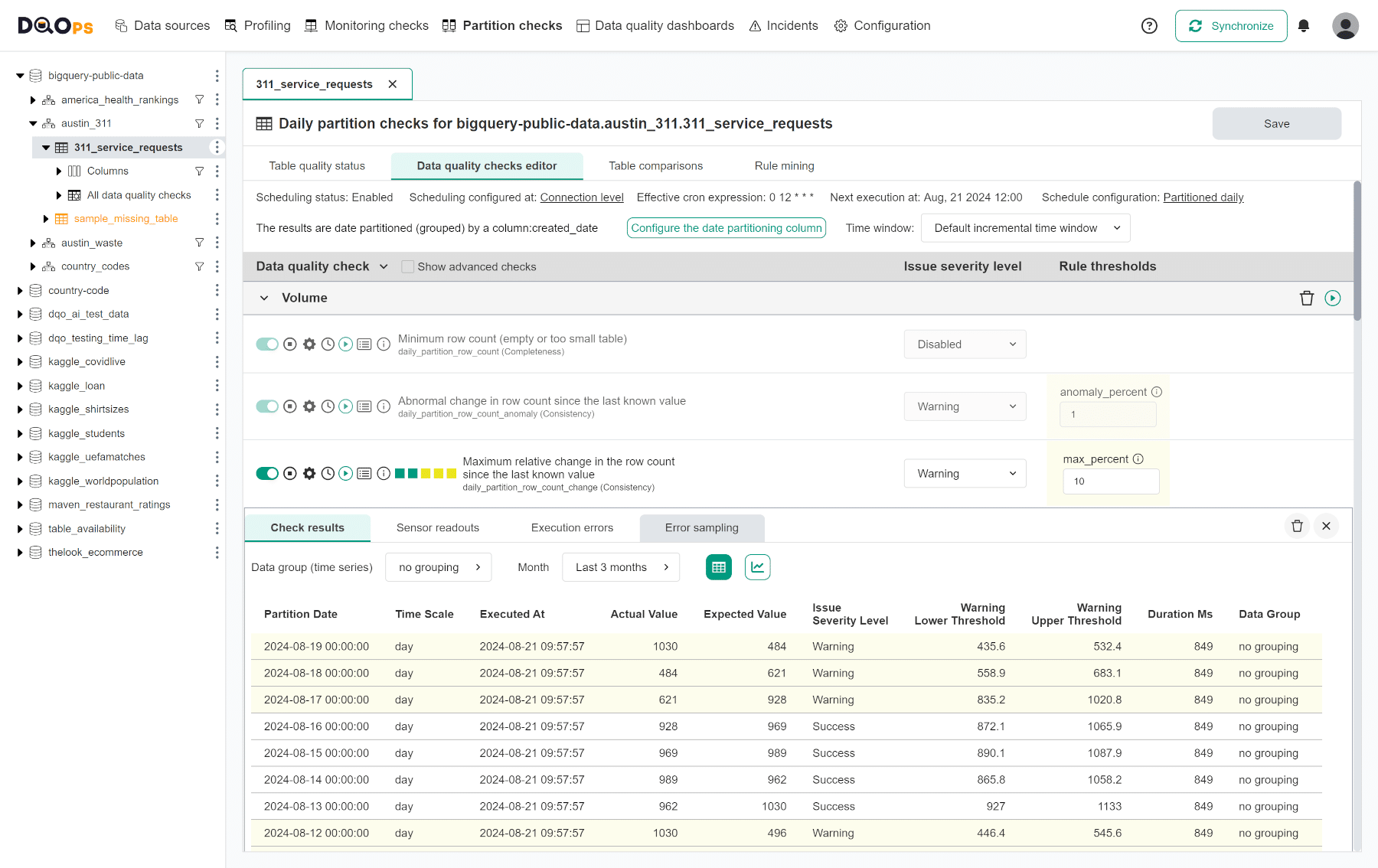
Task: Open the help question mark icon
Action: 1149,26
